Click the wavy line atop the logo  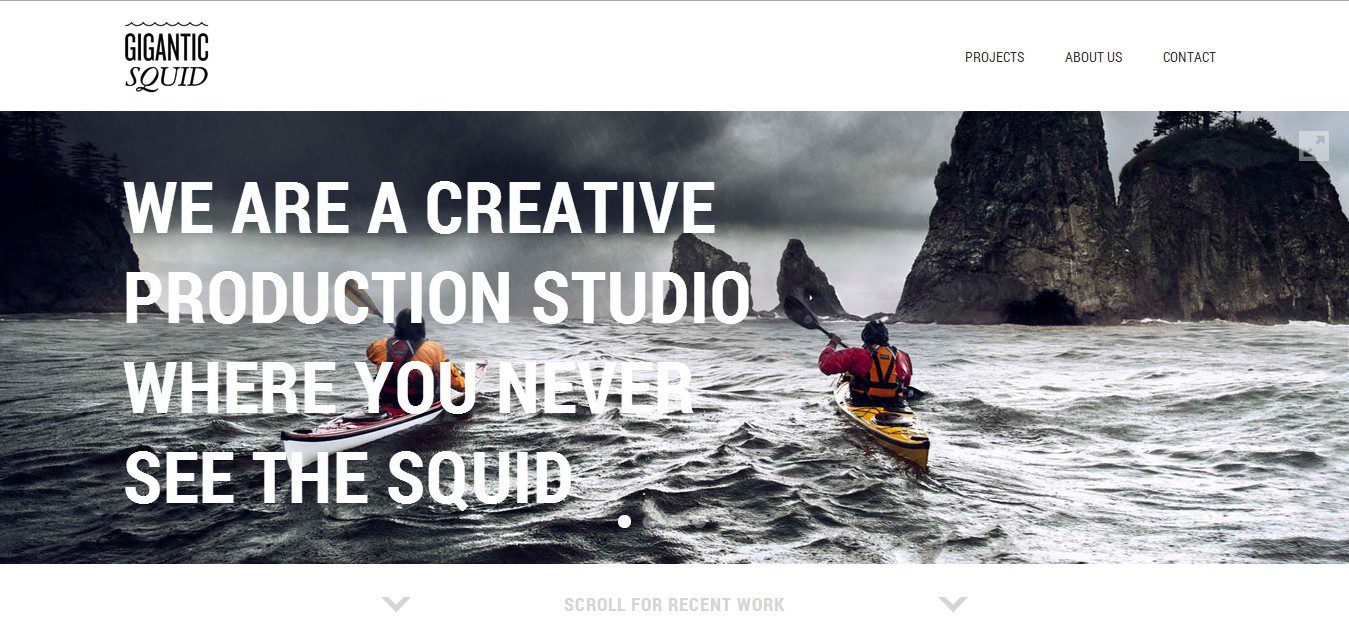click(x=167, y=25)
